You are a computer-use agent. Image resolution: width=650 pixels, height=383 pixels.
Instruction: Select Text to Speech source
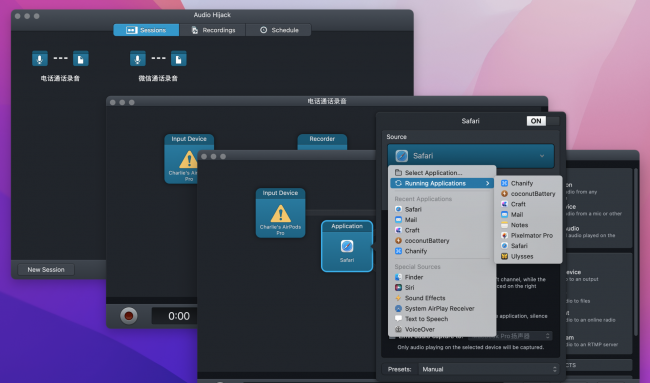pyautogui.click(x=442, y=319)
